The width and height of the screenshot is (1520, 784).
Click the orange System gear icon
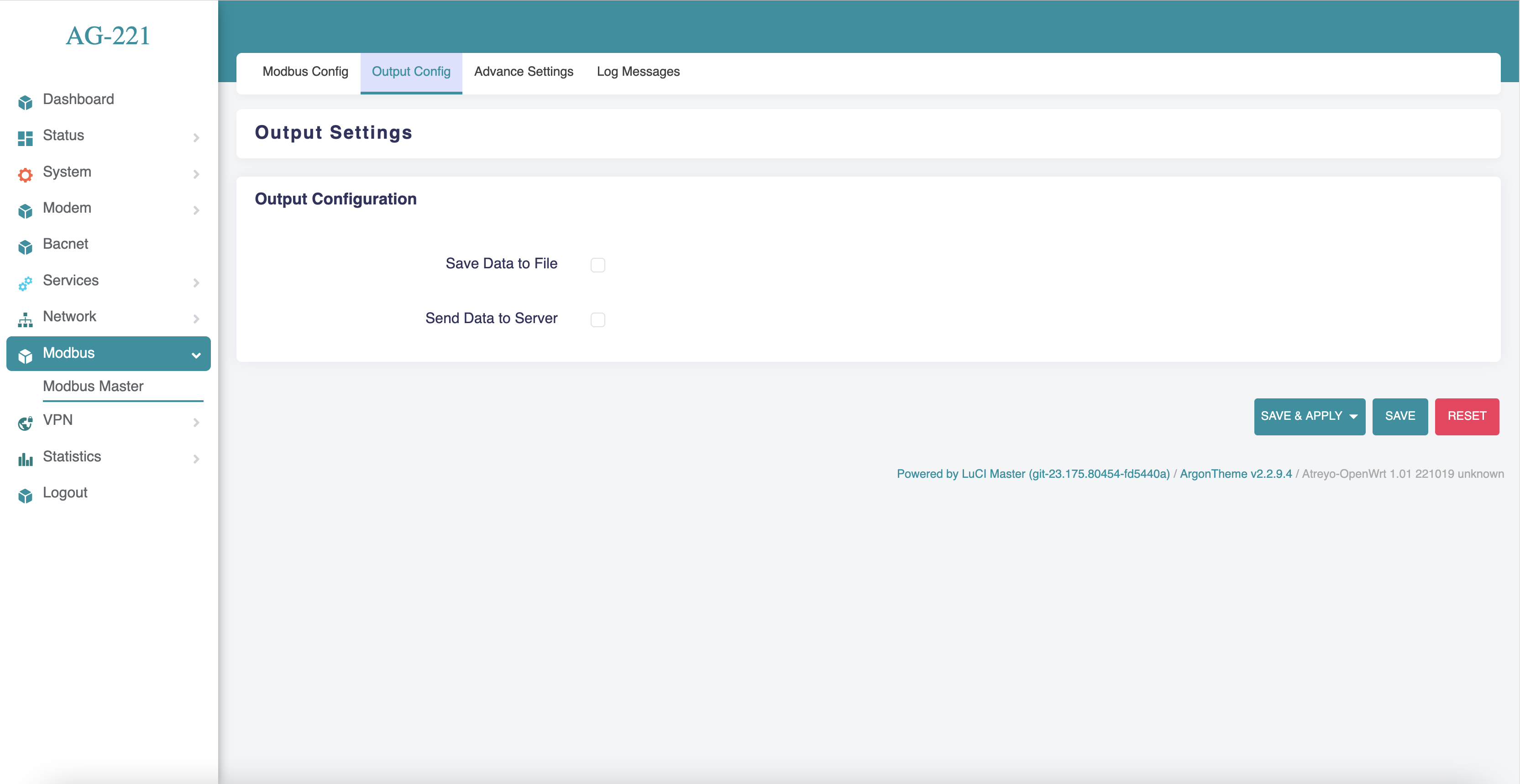coord(25,175)
